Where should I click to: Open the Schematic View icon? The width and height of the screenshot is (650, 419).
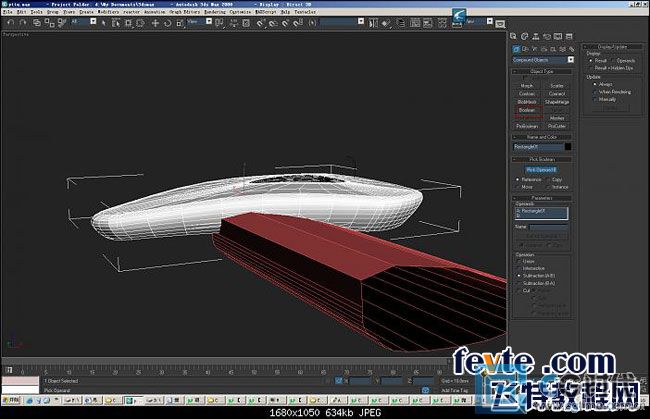click(427, 23)
